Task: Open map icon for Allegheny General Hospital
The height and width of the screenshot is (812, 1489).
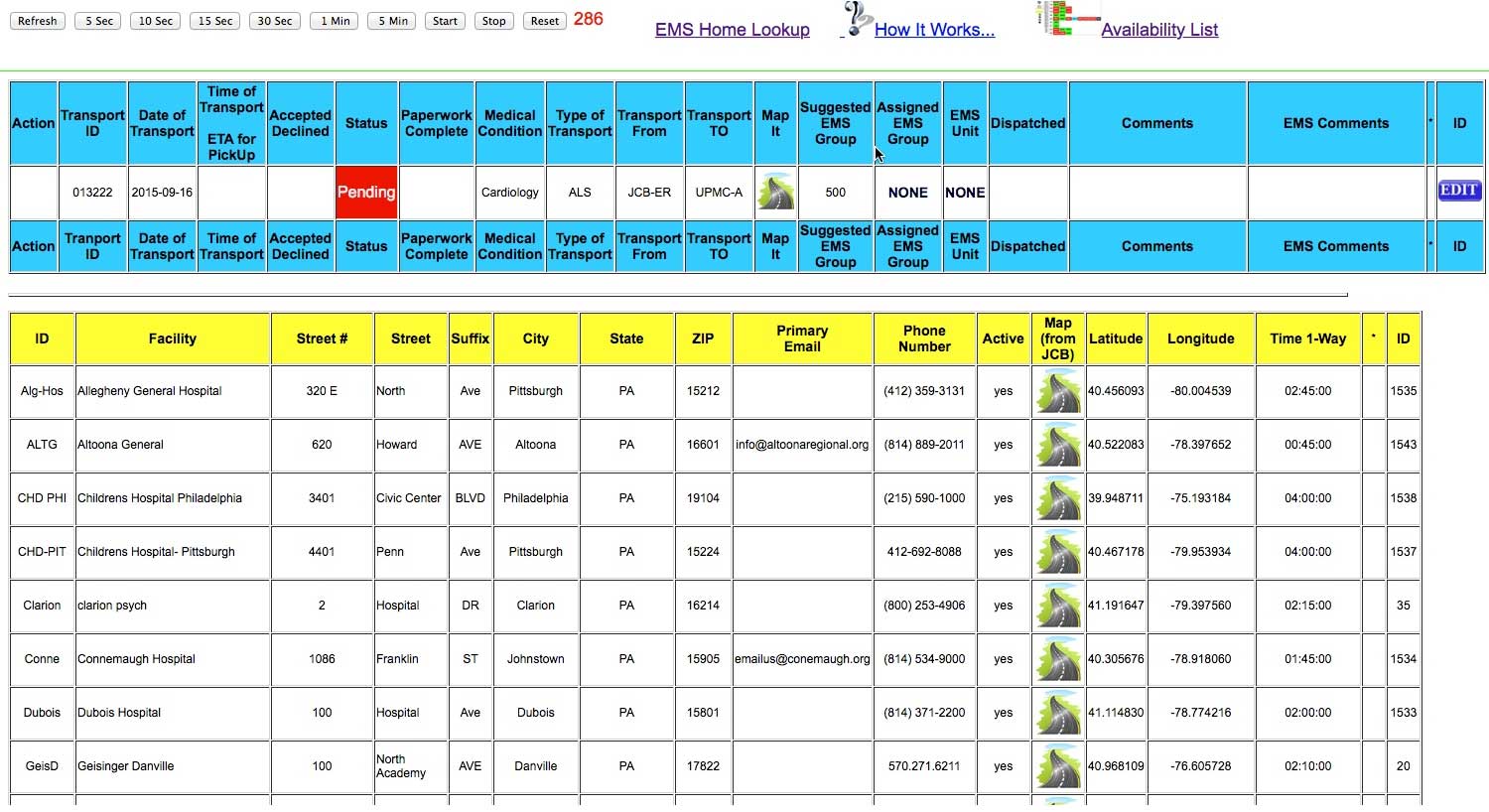Action: (1058, 391)
